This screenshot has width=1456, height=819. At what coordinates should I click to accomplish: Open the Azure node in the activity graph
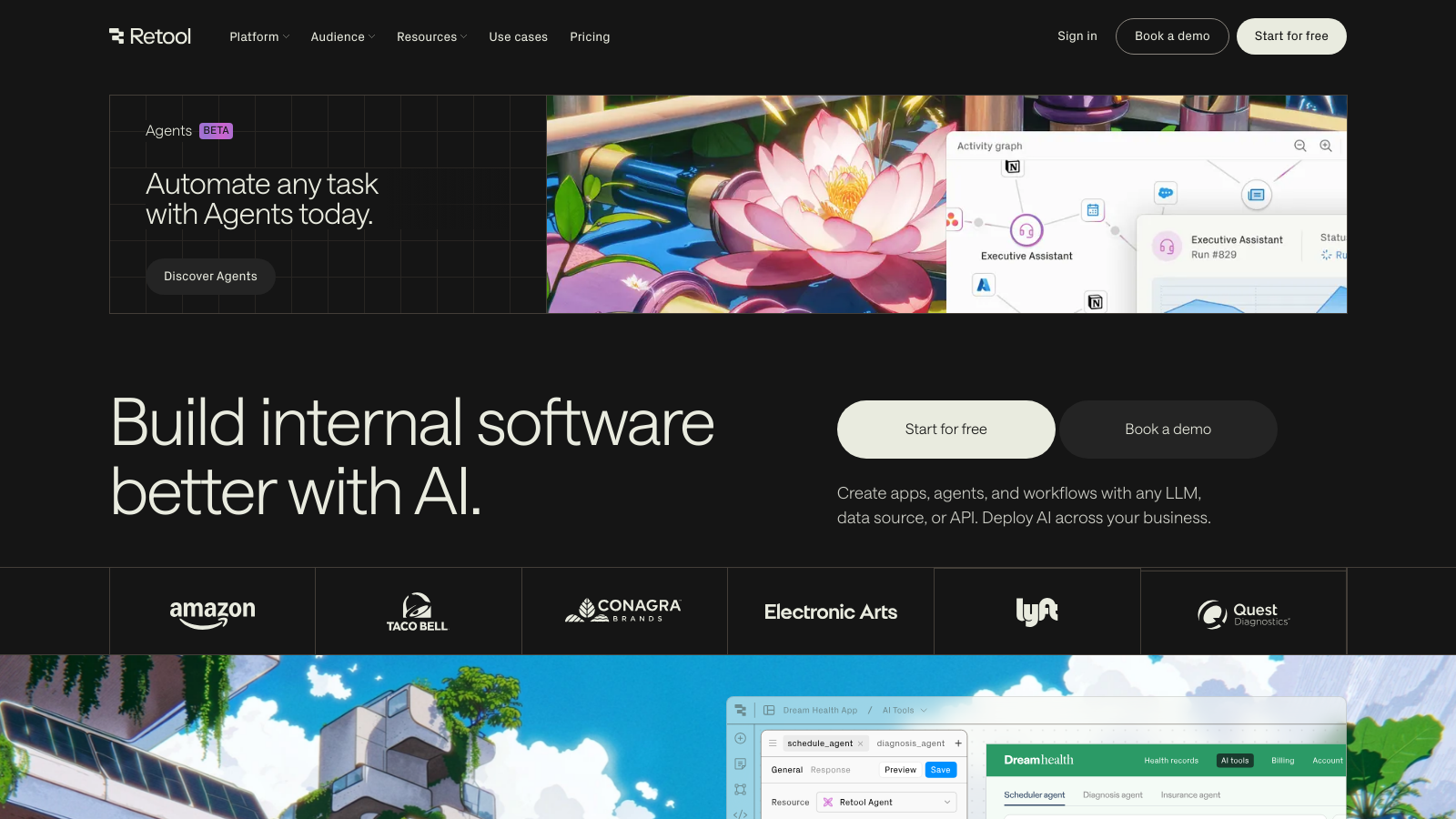click(984, 285)
